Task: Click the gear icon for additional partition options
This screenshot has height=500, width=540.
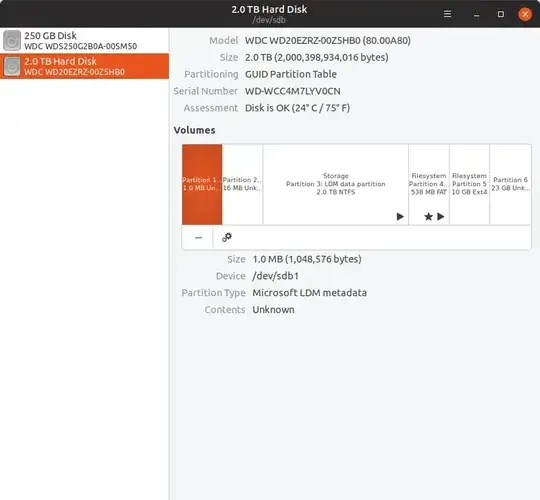Action: pos(227,237)
